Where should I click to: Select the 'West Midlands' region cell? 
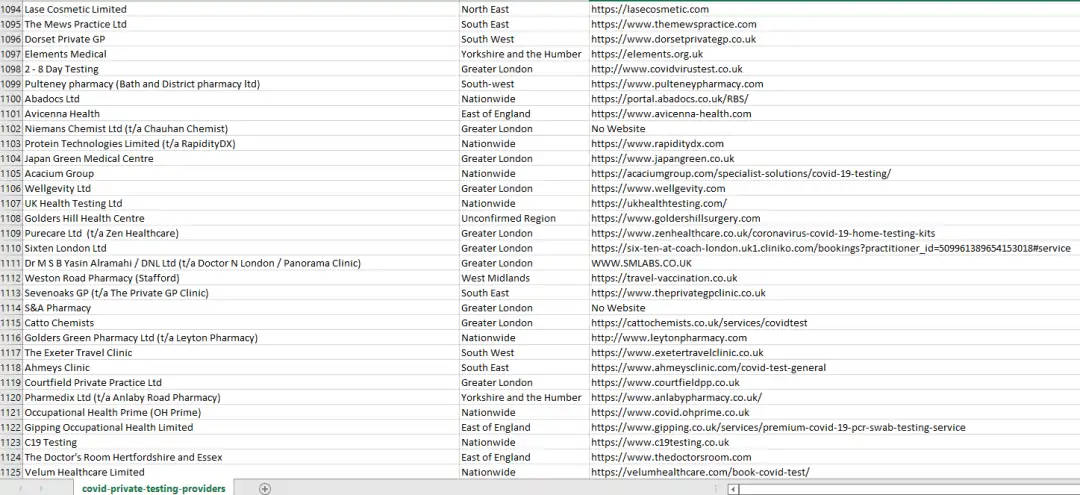click(x=524, y=278)
